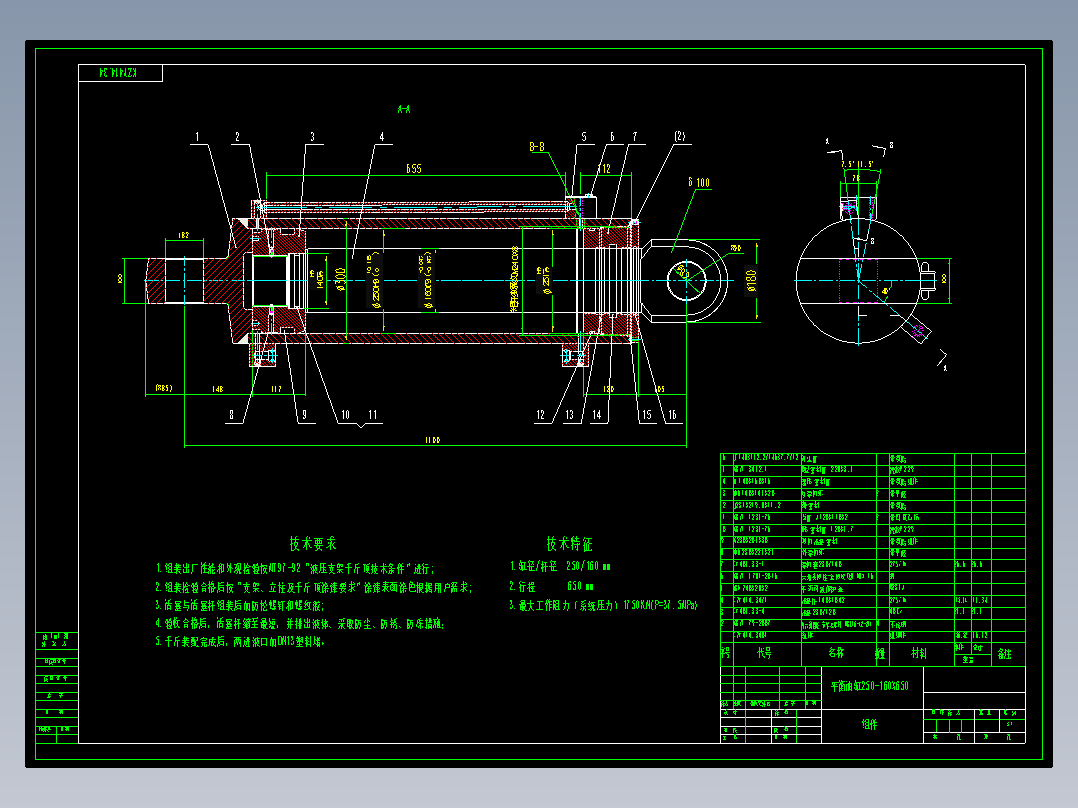
Task: Select the title text 平衡油缸250-160X650
Action: tap(870, 686)
